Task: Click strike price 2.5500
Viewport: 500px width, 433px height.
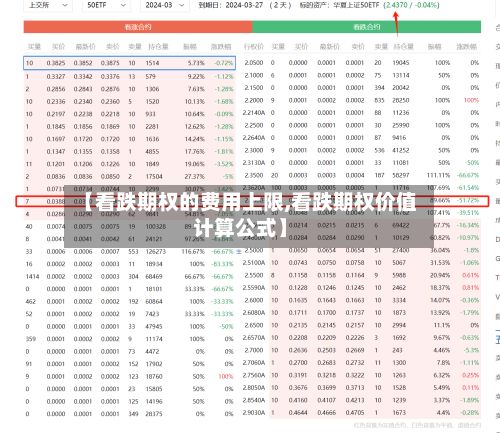Action: pos(254,275)
